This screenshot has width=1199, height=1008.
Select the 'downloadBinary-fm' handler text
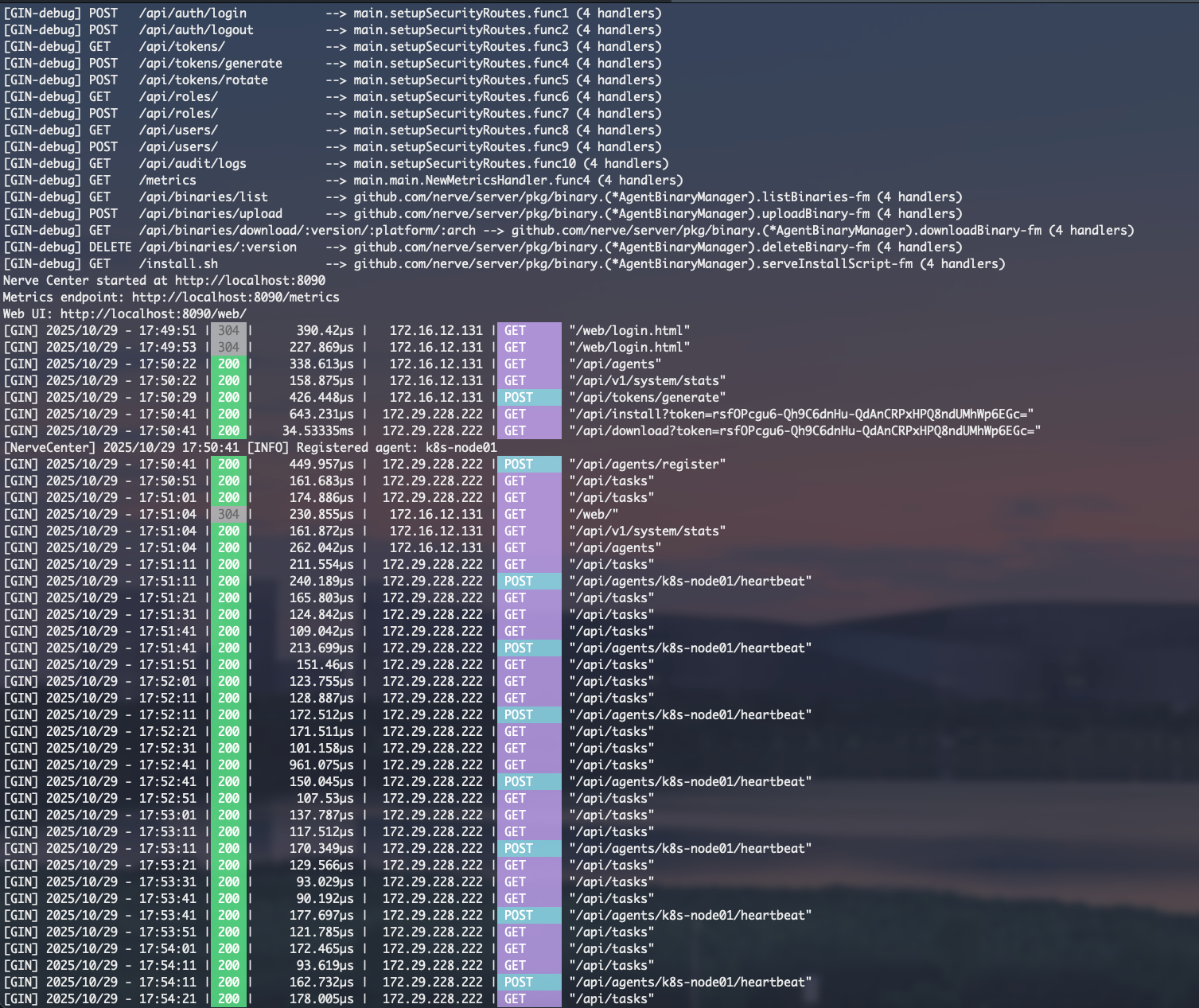click(981, 230)
